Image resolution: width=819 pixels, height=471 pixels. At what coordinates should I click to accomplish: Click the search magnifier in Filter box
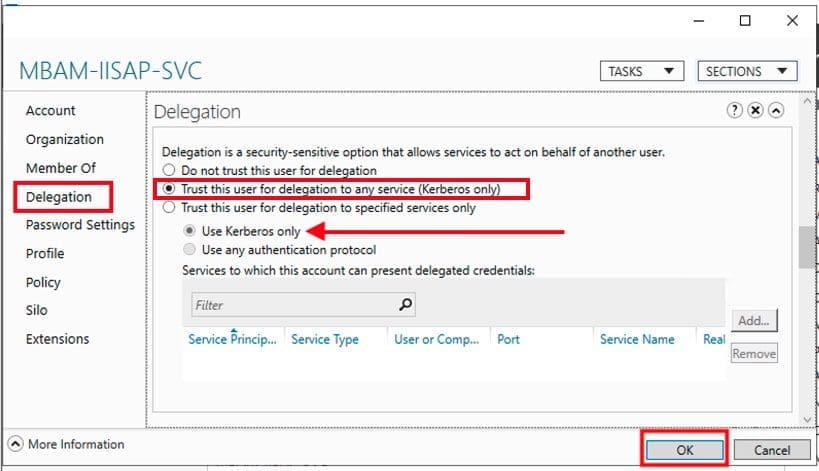pos(405,305)
